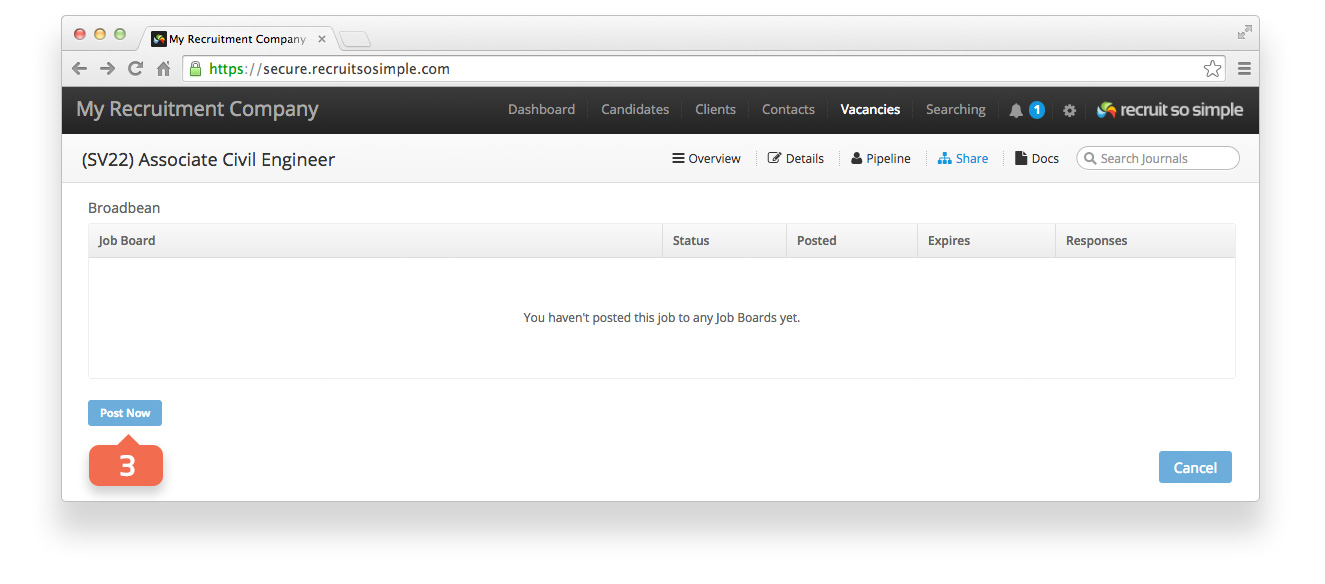
Task: Focus the Search Journals field
Action: click(1157, 158)
